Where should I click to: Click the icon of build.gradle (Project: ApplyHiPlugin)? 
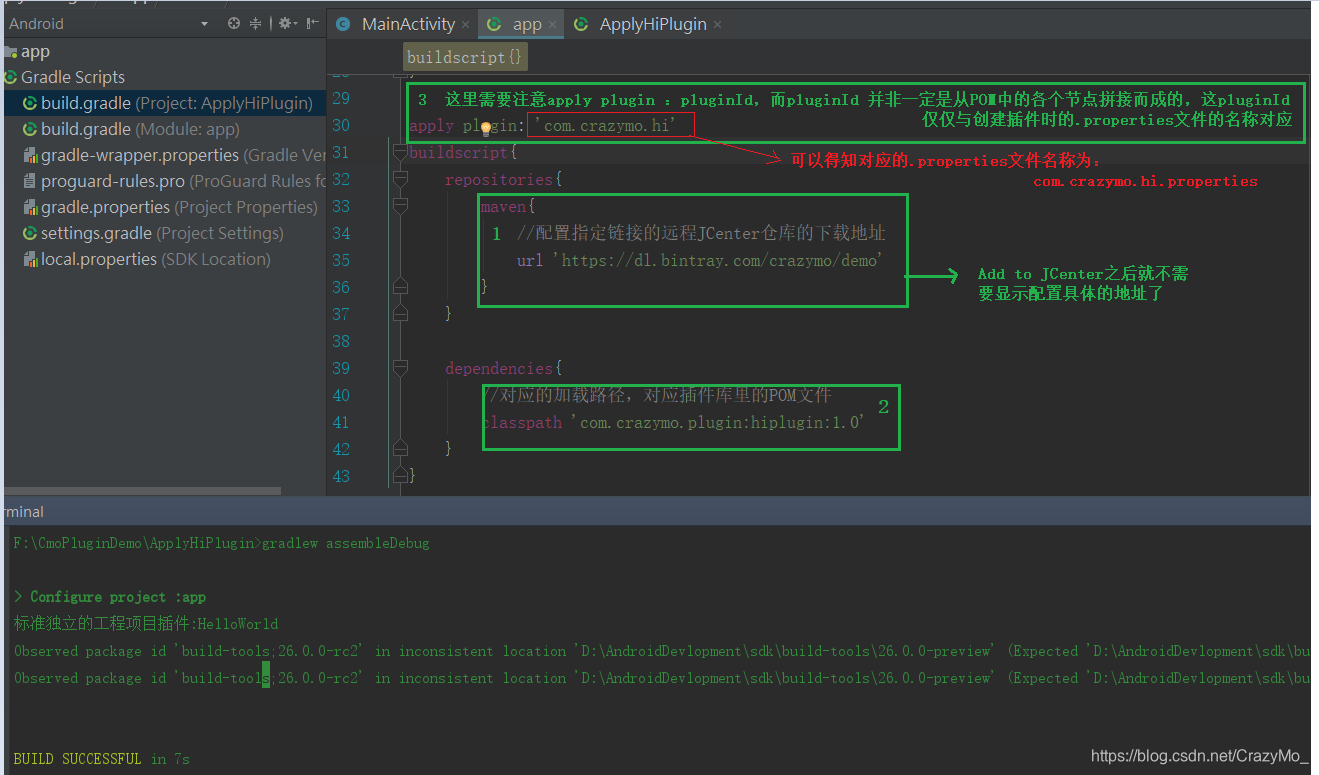(31, 103)
